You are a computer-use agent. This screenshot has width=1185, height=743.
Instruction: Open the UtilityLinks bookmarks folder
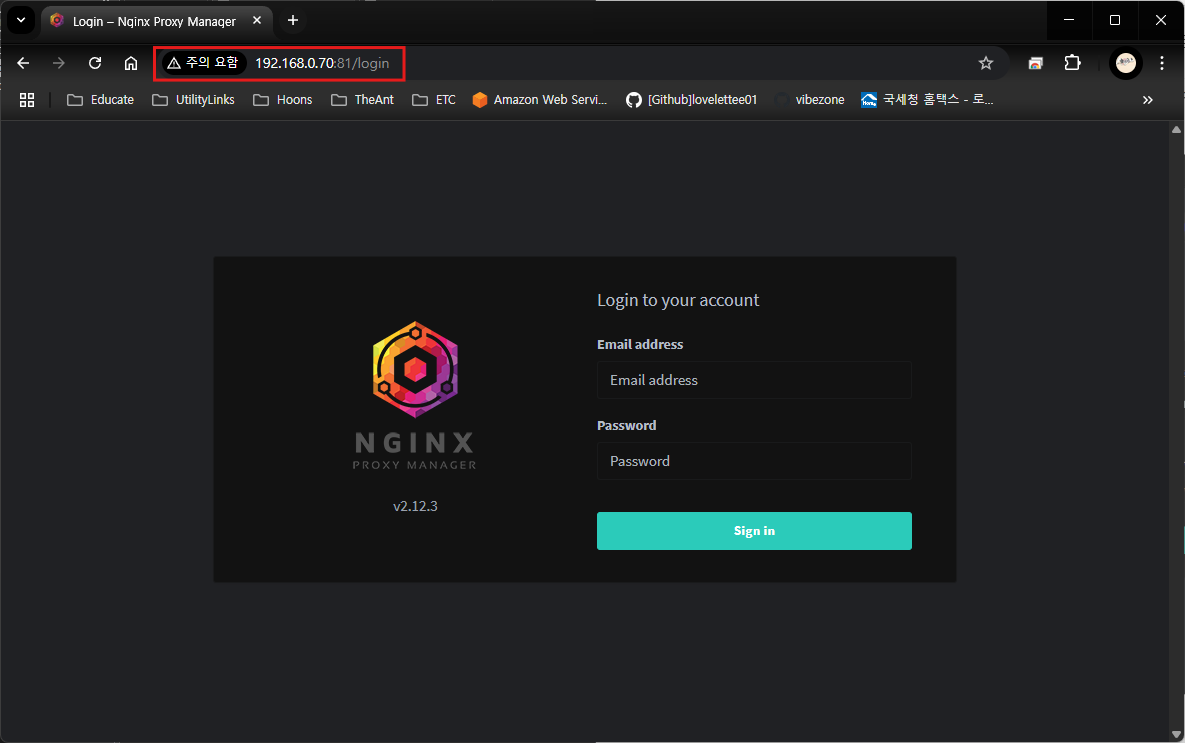pos(193,100)
